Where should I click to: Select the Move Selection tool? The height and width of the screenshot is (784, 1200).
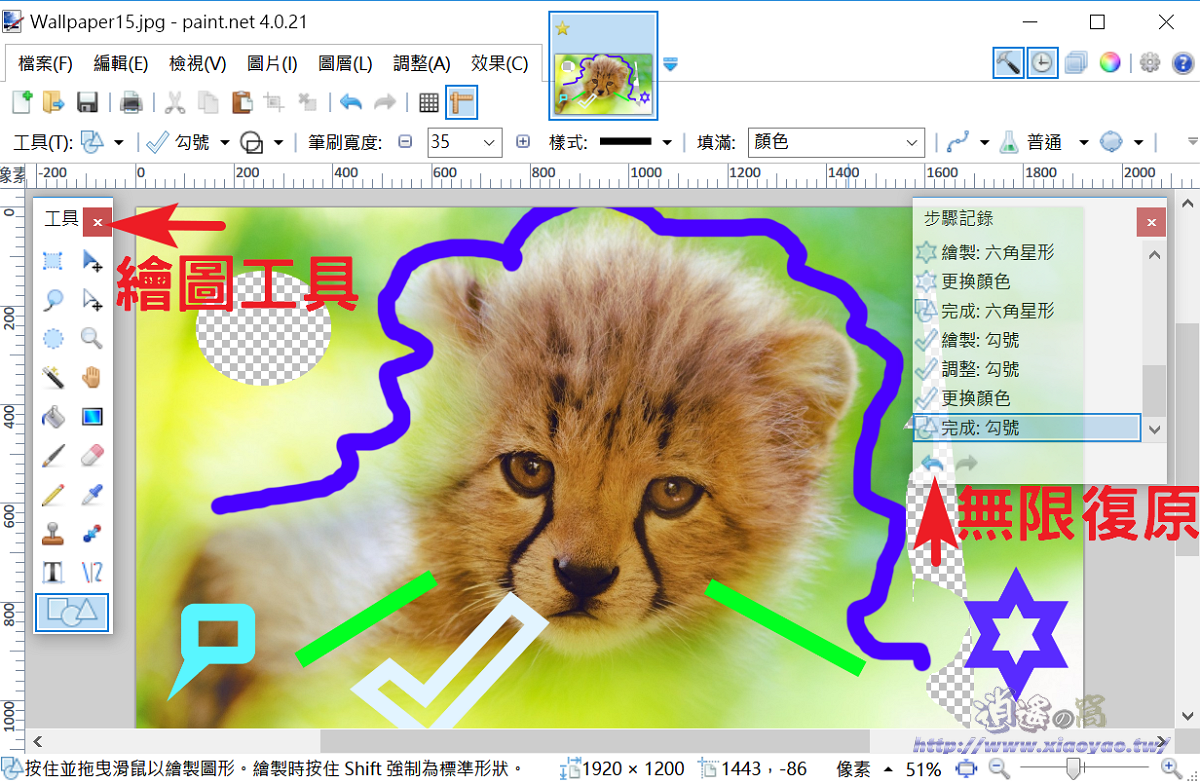coord(92,299)
